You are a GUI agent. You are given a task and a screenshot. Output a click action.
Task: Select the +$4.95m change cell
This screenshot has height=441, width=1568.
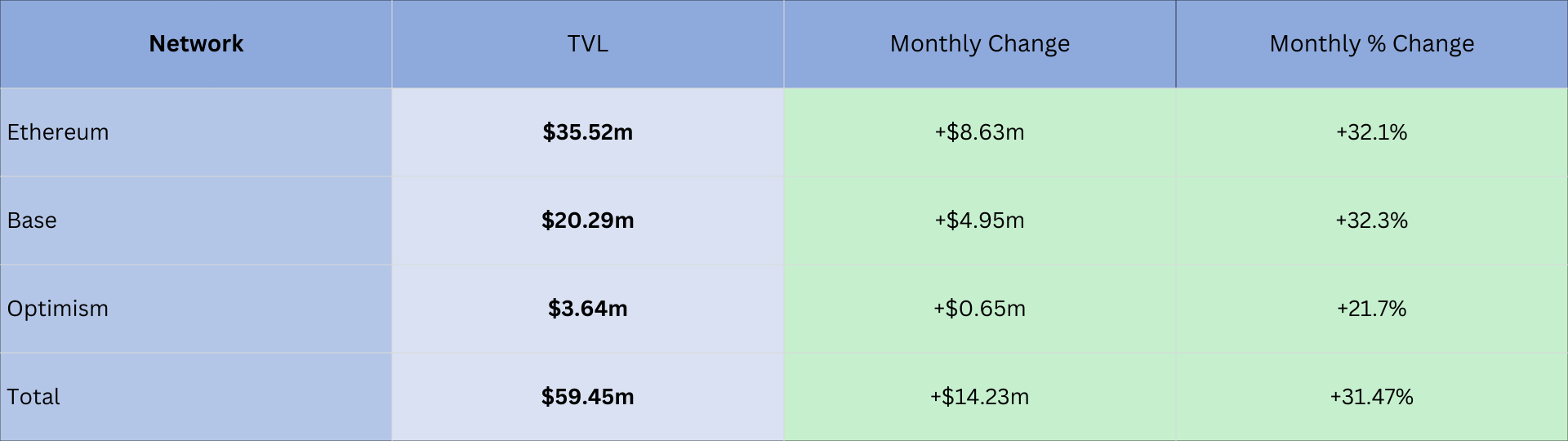click(979, 220)
